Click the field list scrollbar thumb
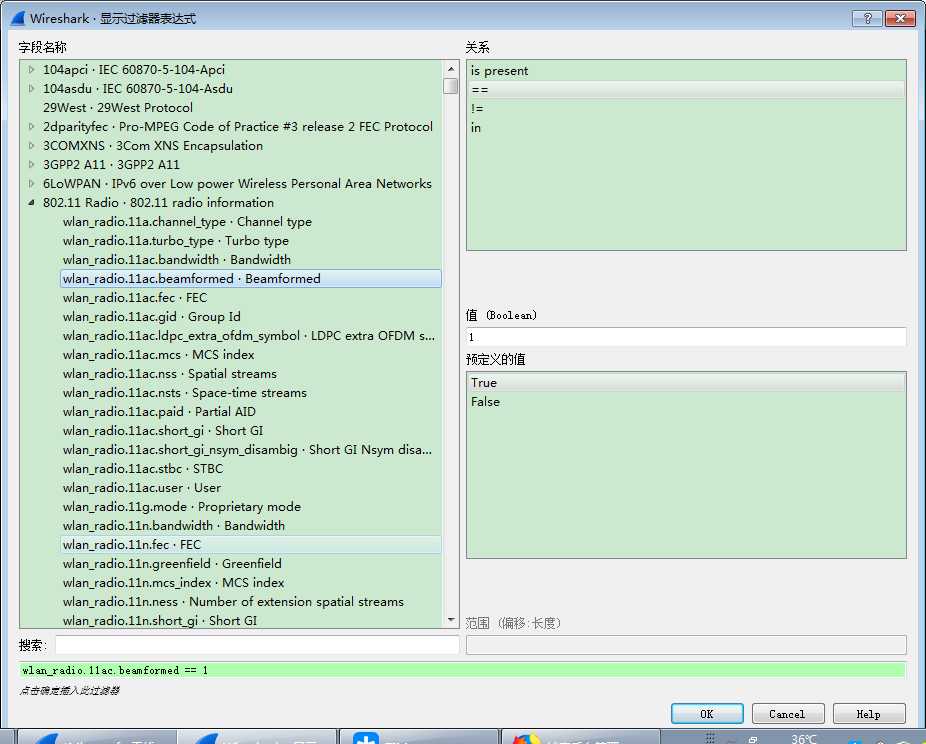This screenshot has width=926, height=744. click(451, 86)
